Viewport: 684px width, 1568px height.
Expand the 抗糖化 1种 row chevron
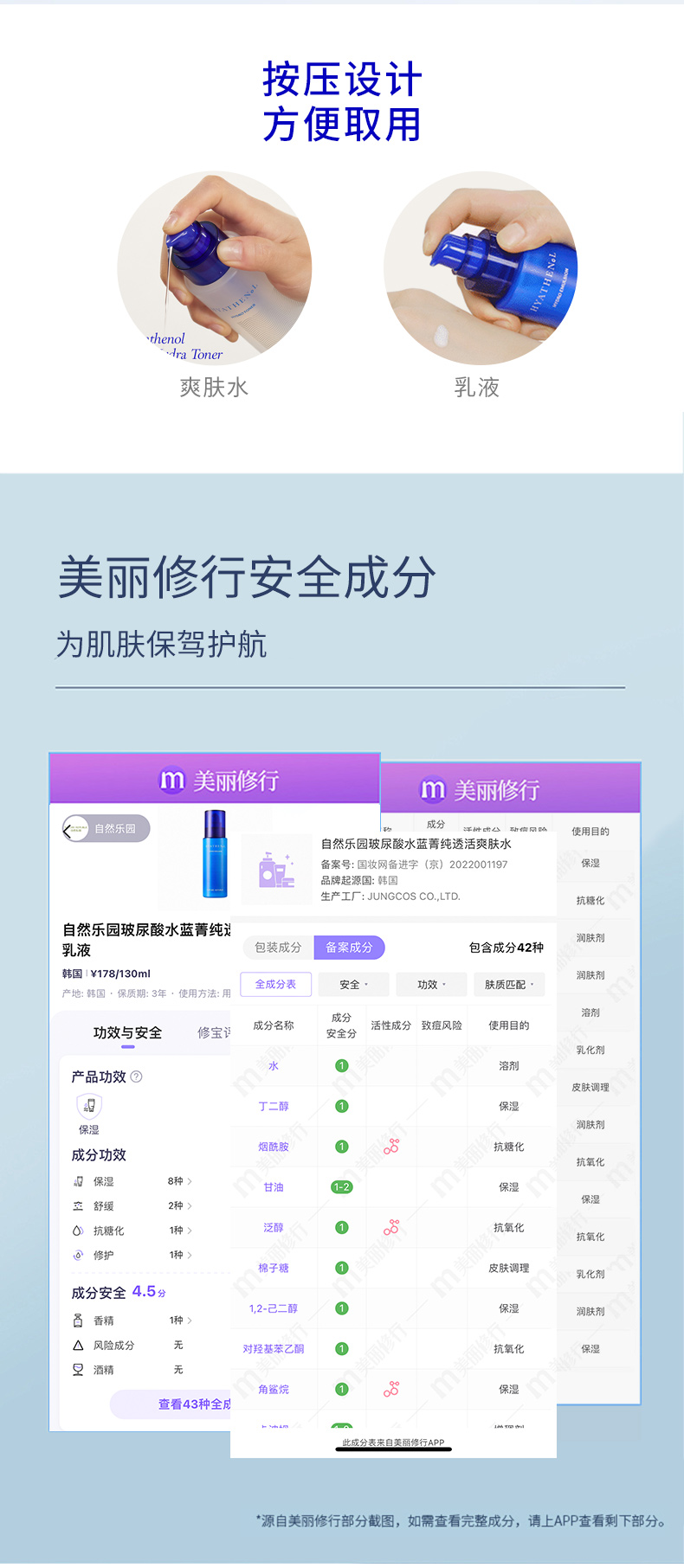(190, 1231)
